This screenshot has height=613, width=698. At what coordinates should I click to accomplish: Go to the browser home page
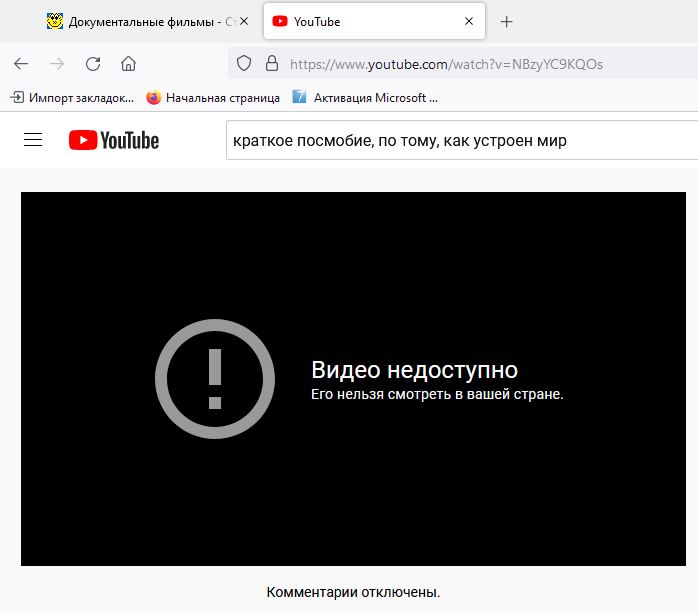click(x=128, y=64)
